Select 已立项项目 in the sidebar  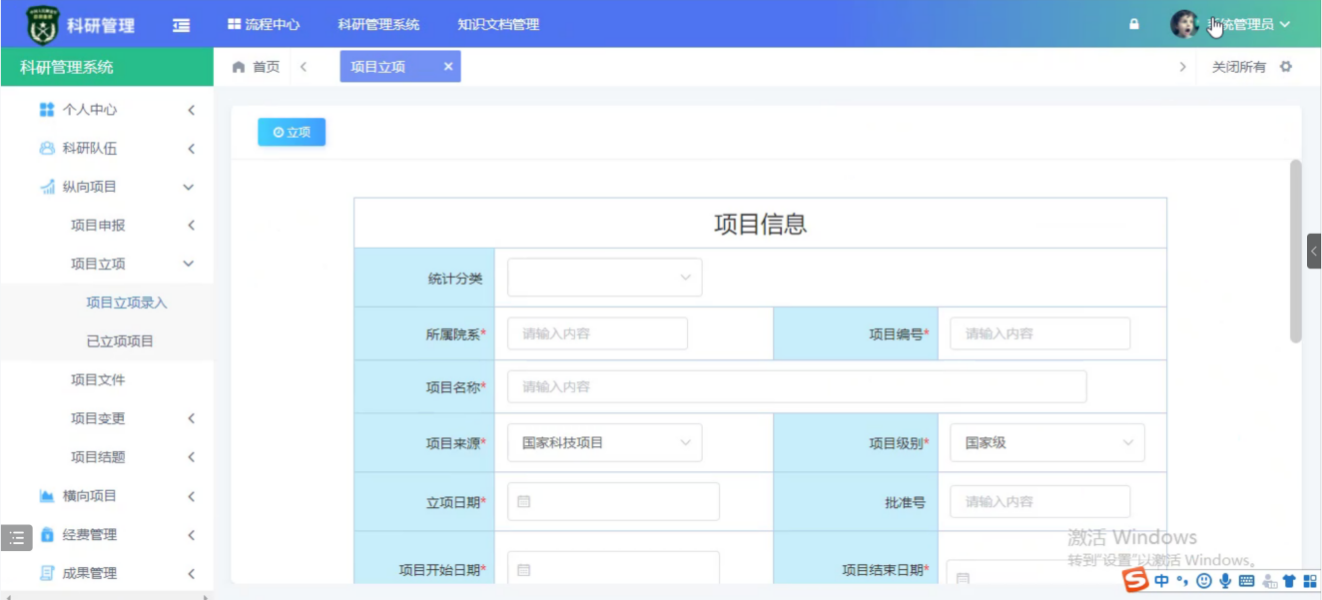coord(120,341)
